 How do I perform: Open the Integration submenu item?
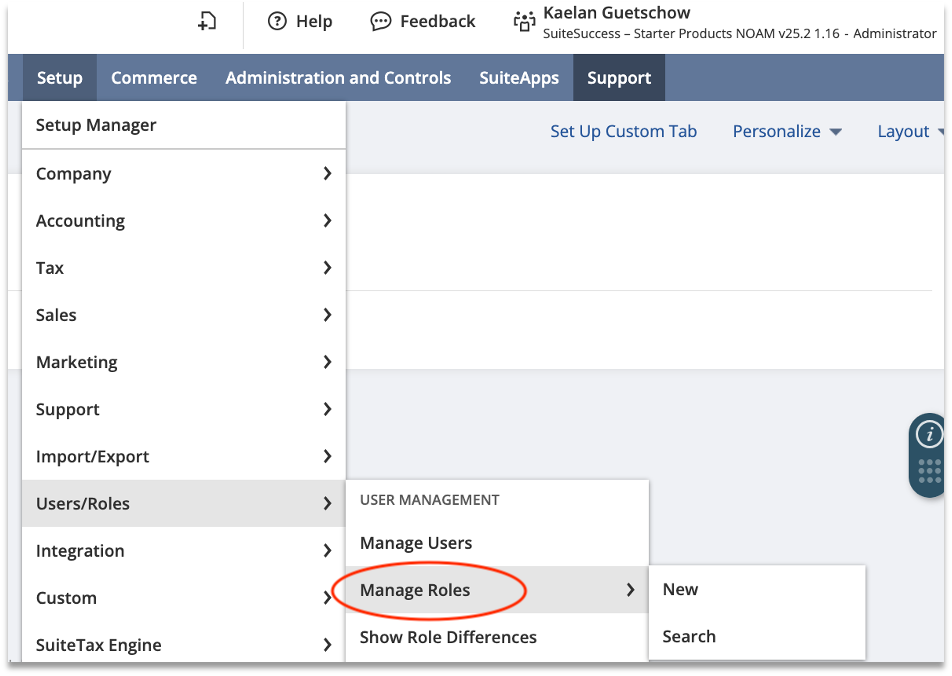pyautogui.click(x=184, y=551)
